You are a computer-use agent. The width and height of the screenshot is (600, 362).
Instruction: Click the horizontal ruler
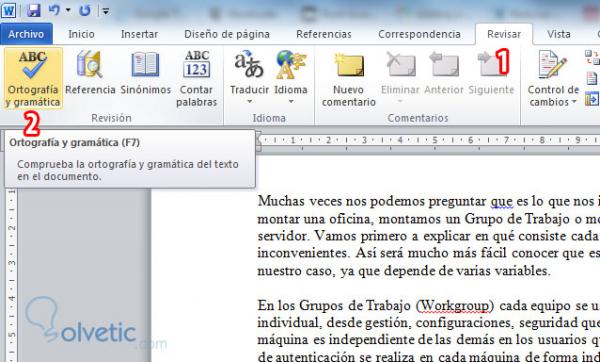(x=428, y=140)
